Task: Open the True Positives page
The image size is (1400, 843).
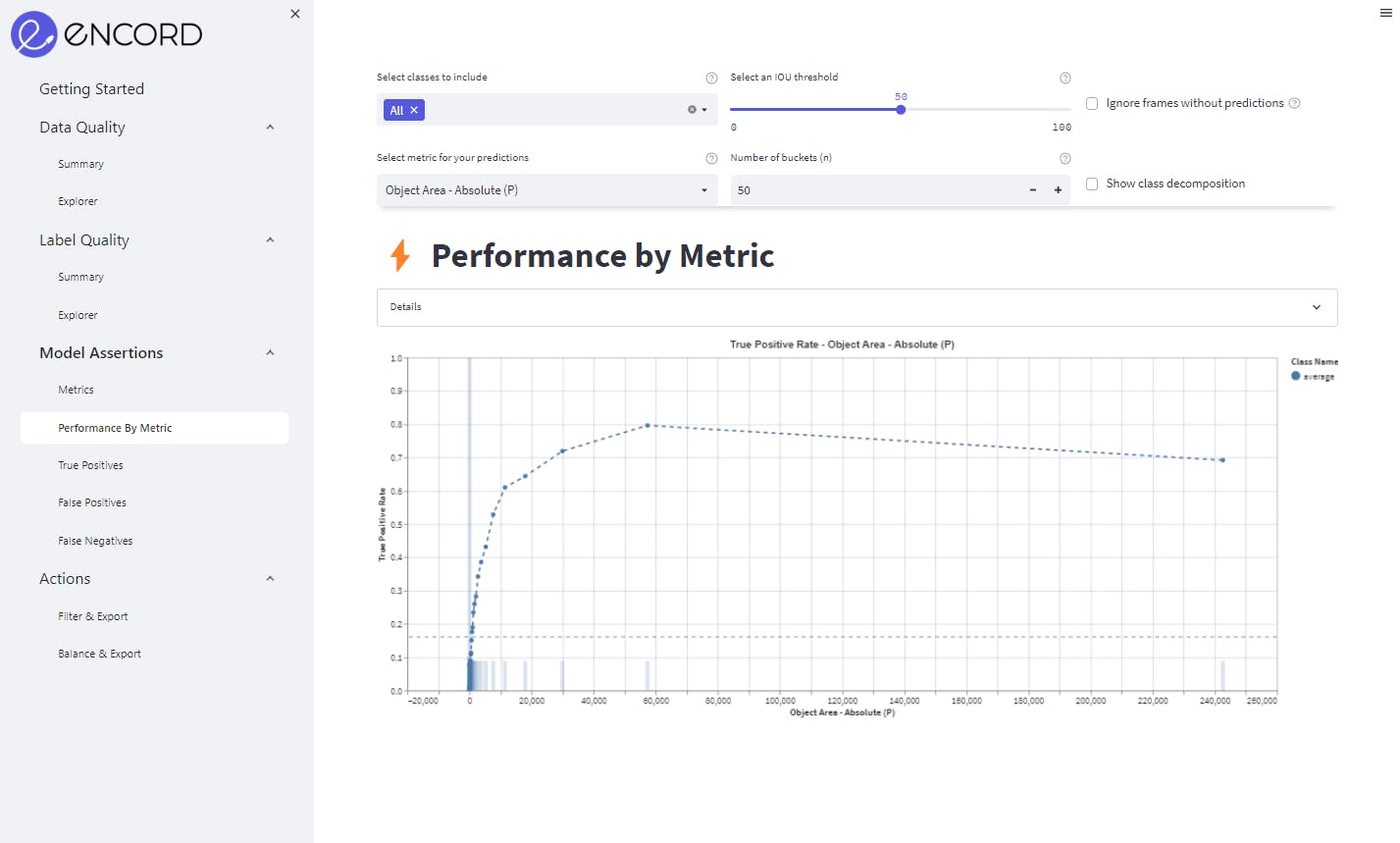Action: click(90, 465)
